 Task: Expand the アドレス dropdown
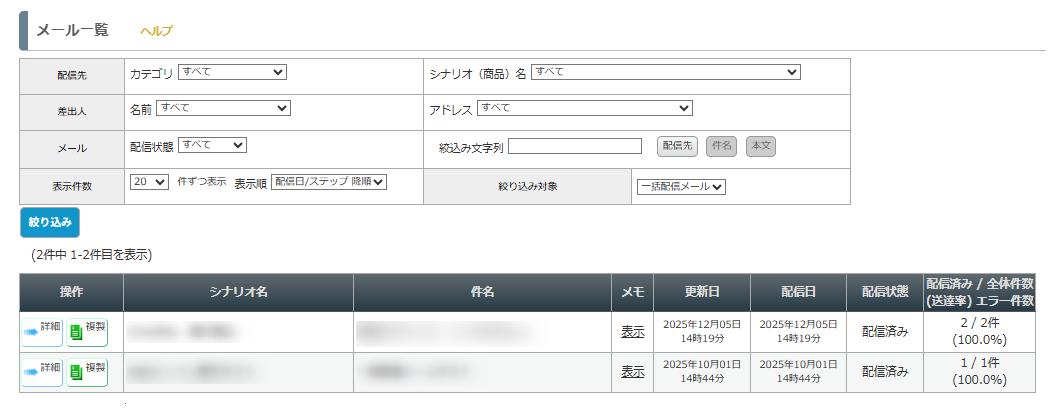(x=584, y=108)
